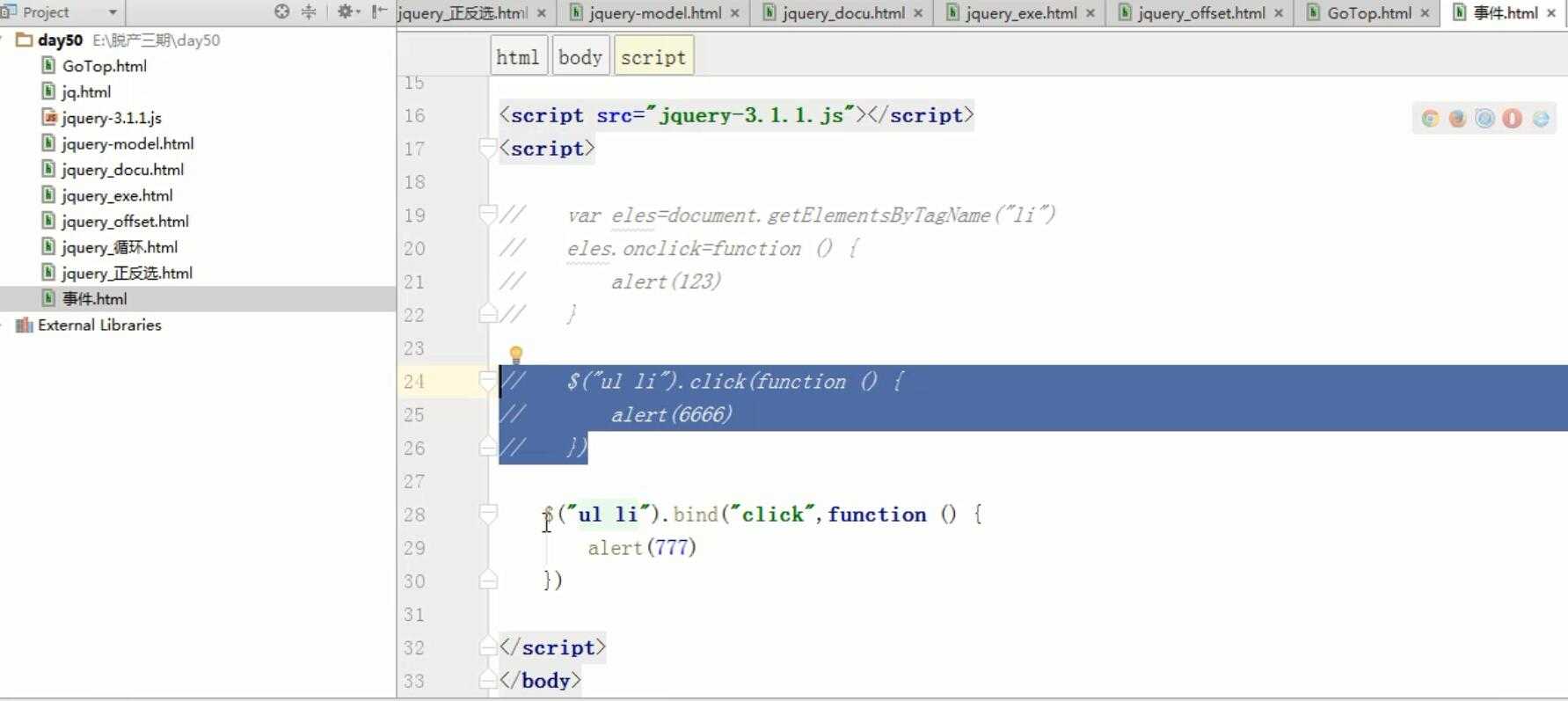Screen dimensions: 1568x701
Task: Switch to the jquery_exe.html tab
Action: pos(1020,13)
